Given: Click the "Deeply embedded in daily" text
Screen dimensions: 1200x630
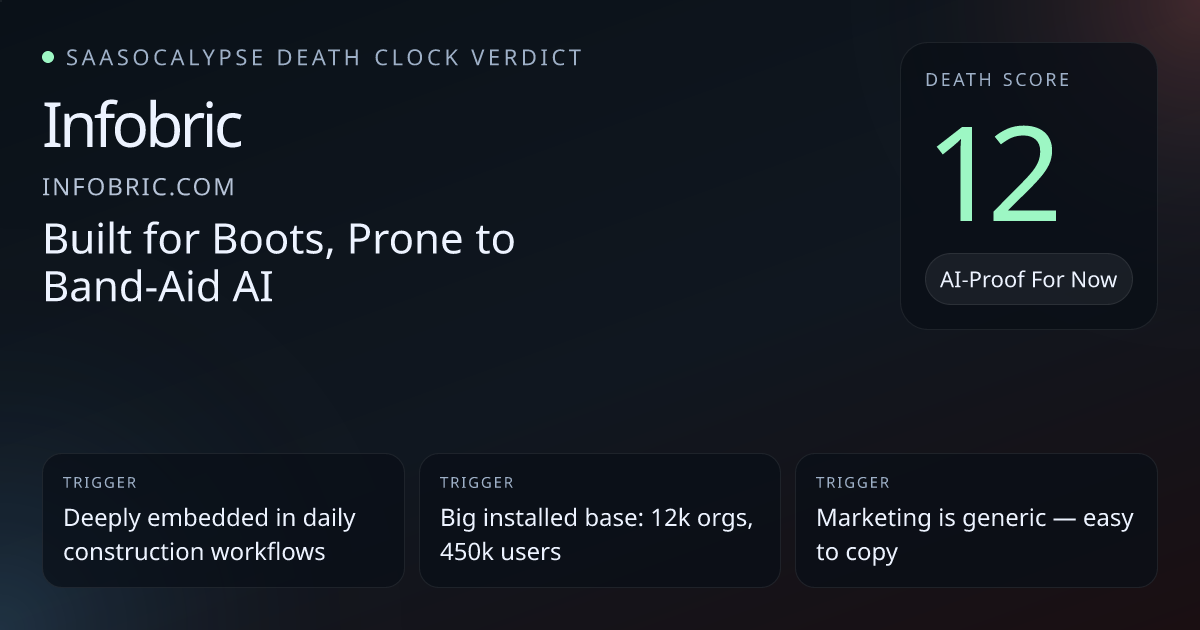Looking at the screenshot, I should pyautogui.click(x=209, y=518).
